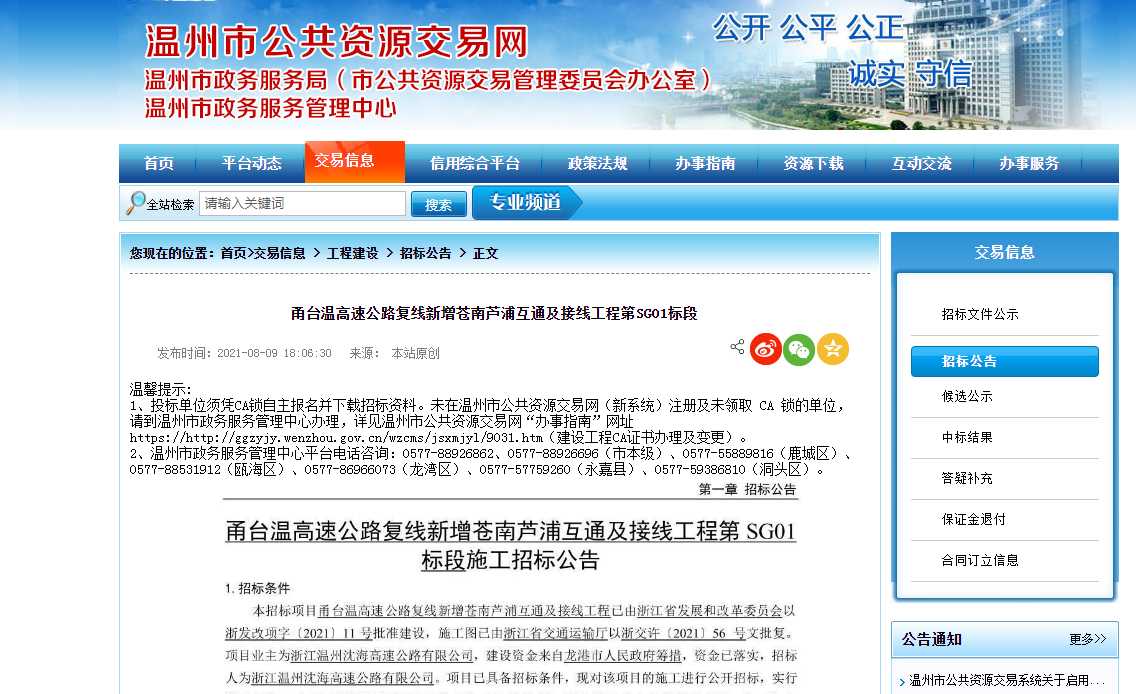Open the 专业频道 arrow tab
The height and width of the screenshot is (694, 1136).
[526, 203]
